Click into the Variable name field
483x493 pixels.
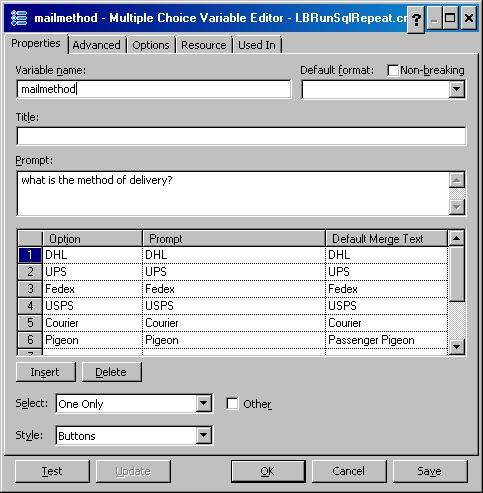pyautogui.click(x=154, y=89)
